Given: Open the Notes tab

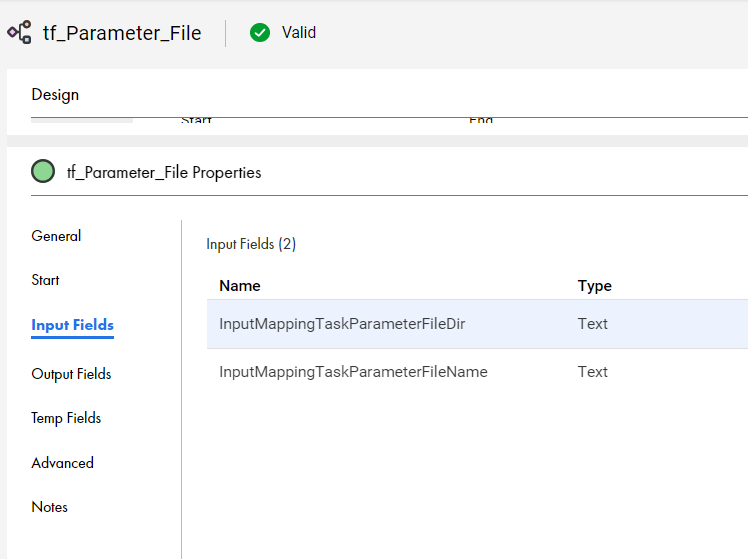Looking at the screenshot, I should [50, 507].
